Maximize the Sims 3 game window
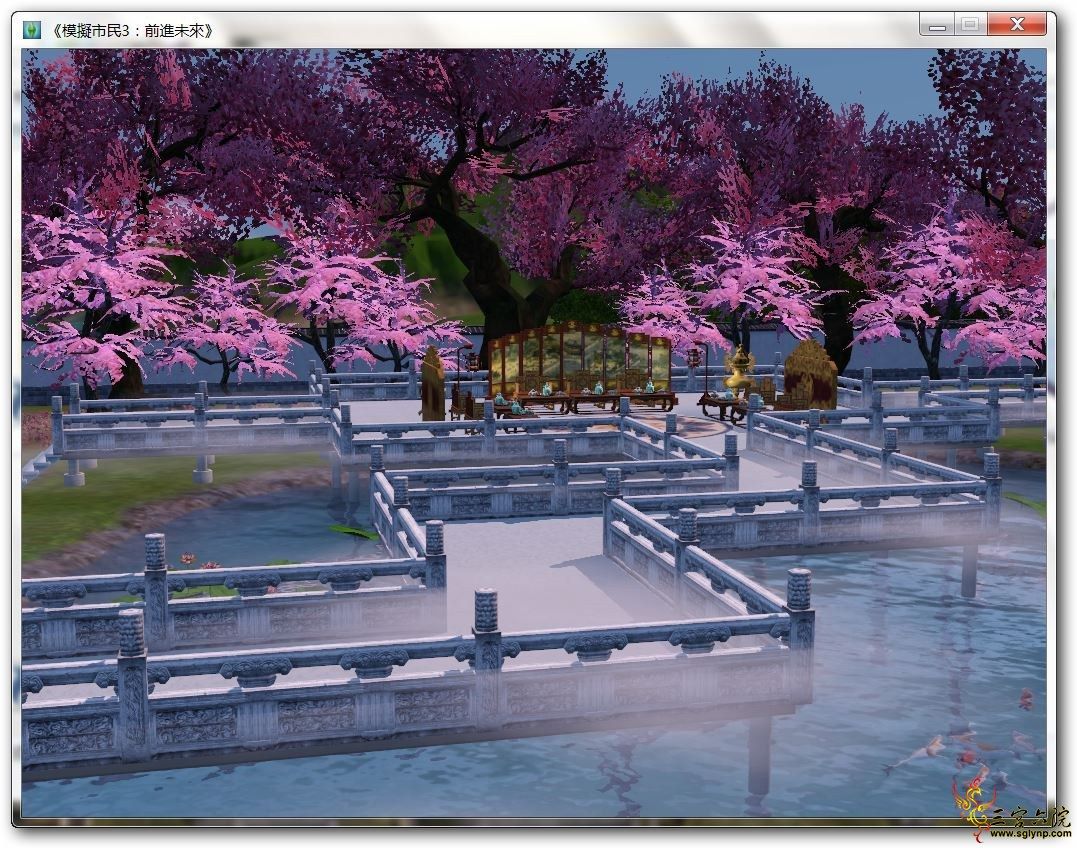 [970, 26]
